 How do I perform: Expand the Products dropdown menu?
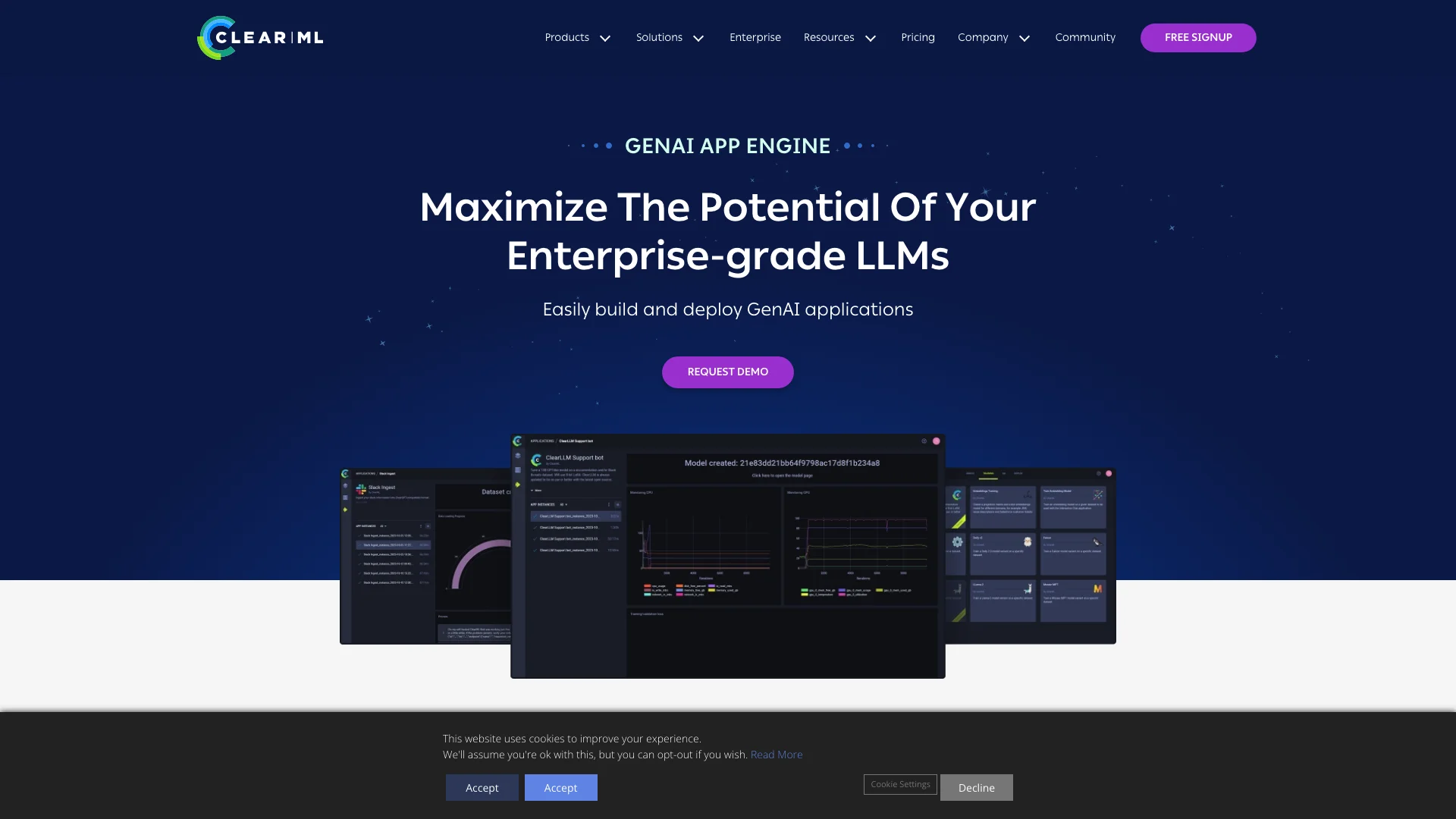click(x=576, y=37)
